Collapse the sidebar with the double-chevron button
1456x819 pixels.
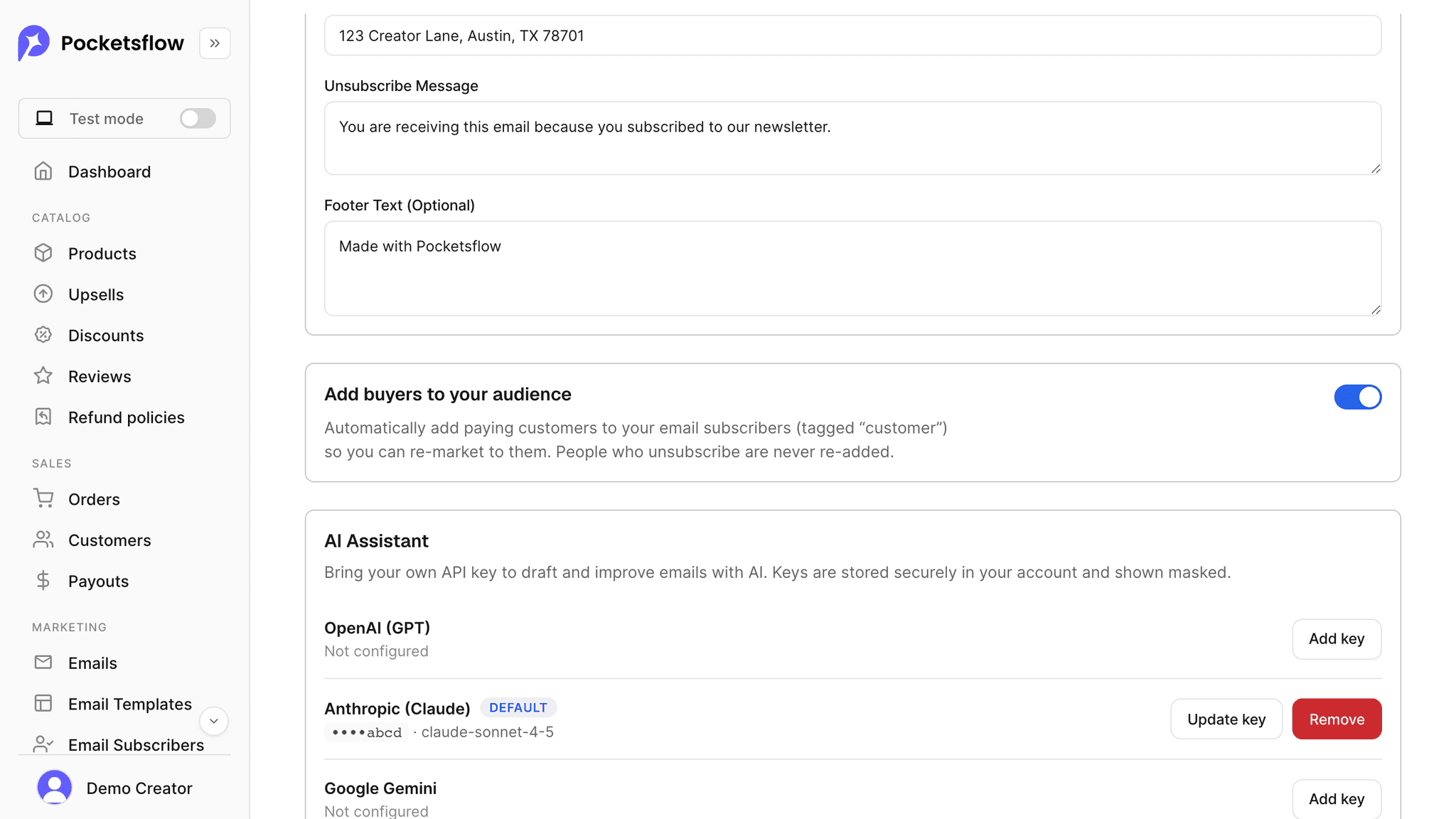215,43
